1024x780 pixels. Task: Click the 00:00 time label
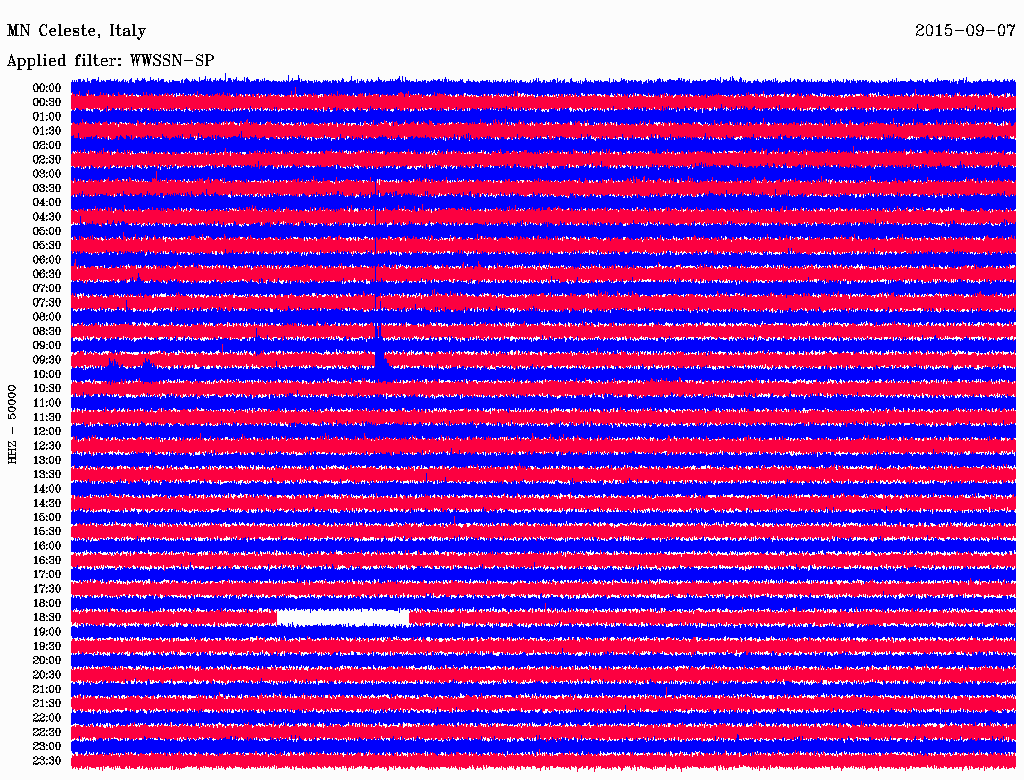point(47,88)
